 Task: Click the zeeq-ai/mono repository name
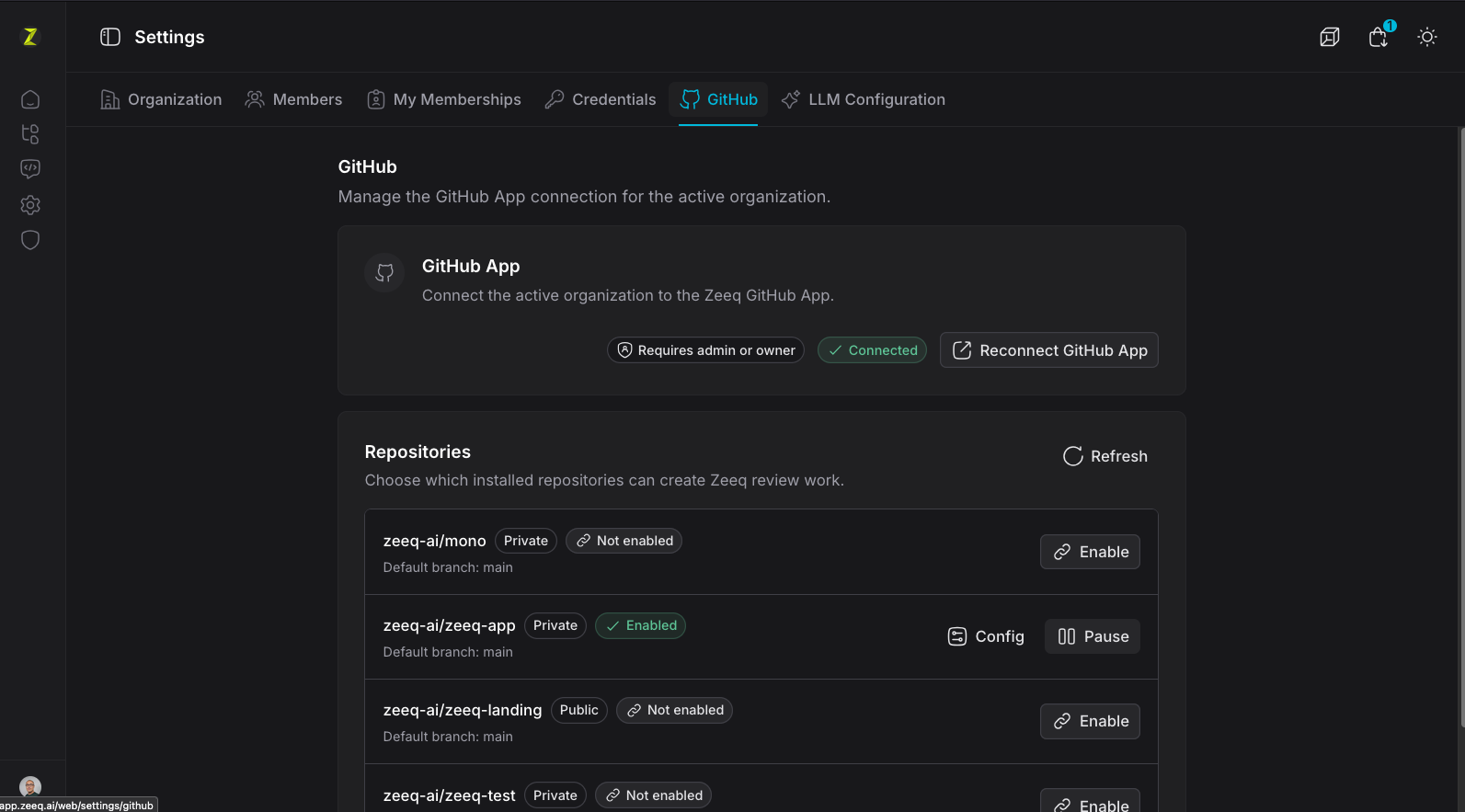click(434, 541)
